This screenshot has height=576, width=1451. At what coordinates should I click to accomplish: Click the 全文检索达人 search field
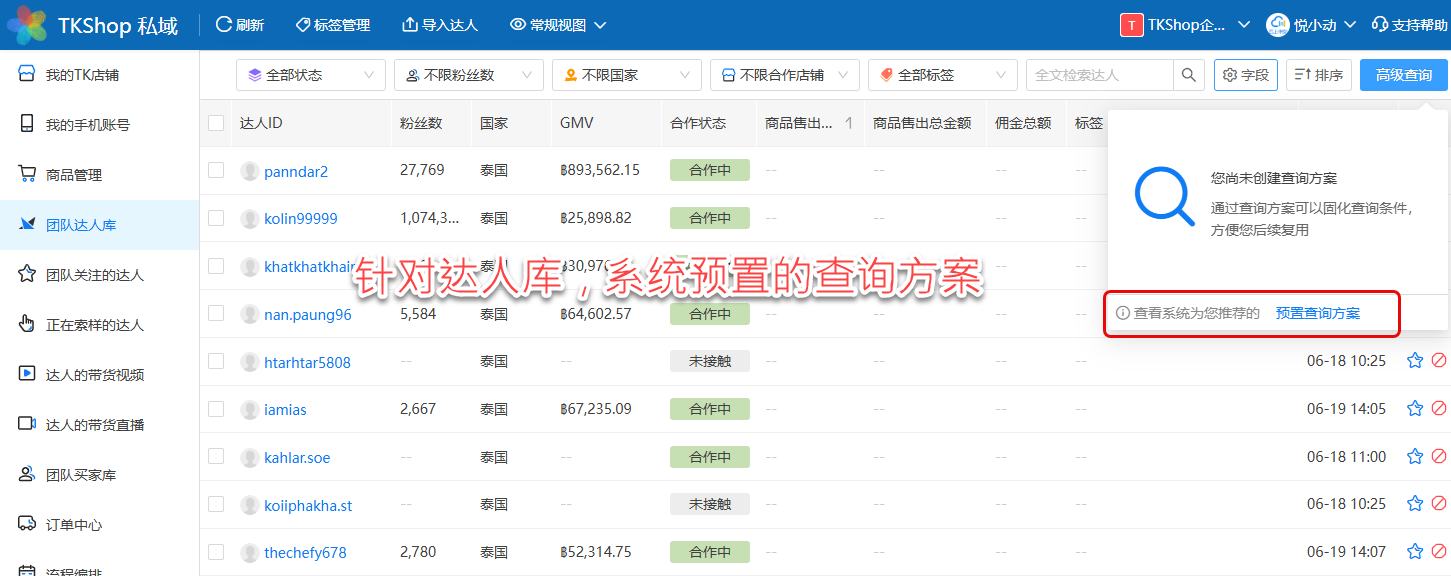coord(1099,75)
